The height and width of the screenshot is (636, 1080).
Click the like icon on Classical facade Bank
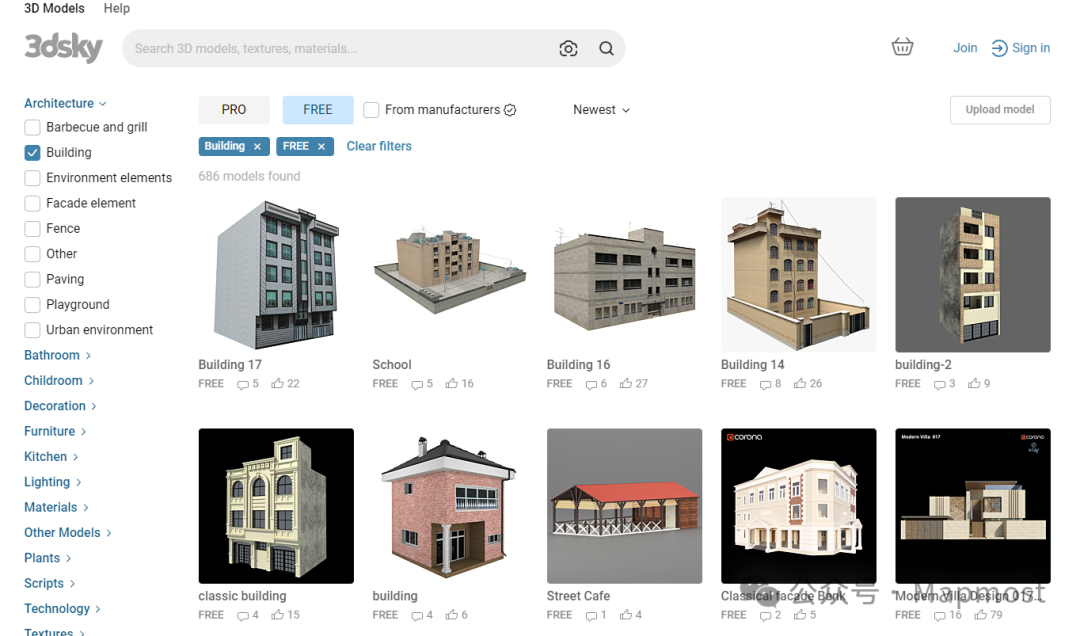click(800, 615)
